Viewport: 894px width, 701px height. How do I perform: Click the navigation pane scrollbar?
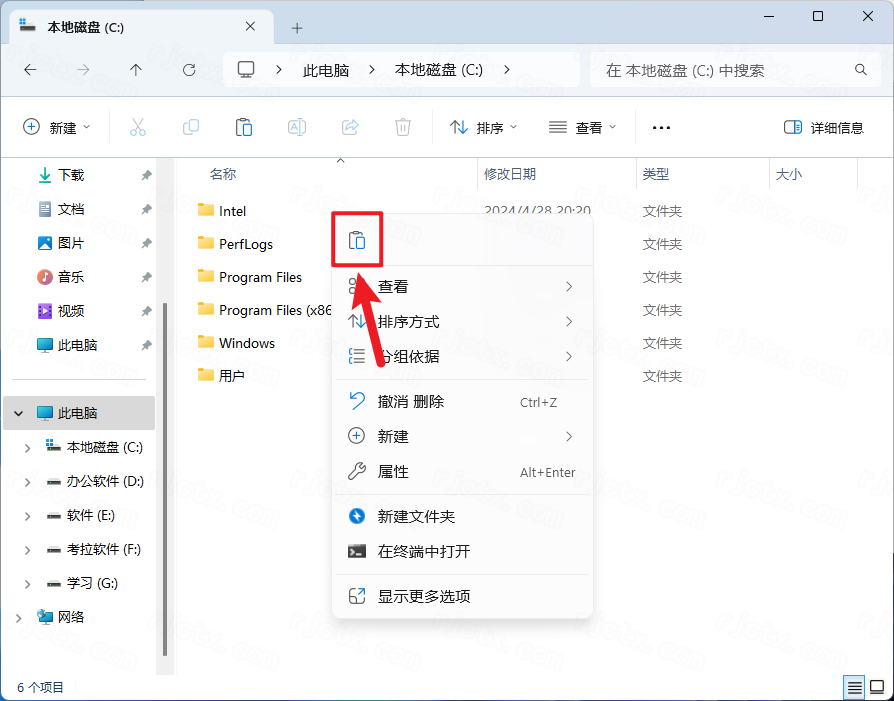coord(165,479)
